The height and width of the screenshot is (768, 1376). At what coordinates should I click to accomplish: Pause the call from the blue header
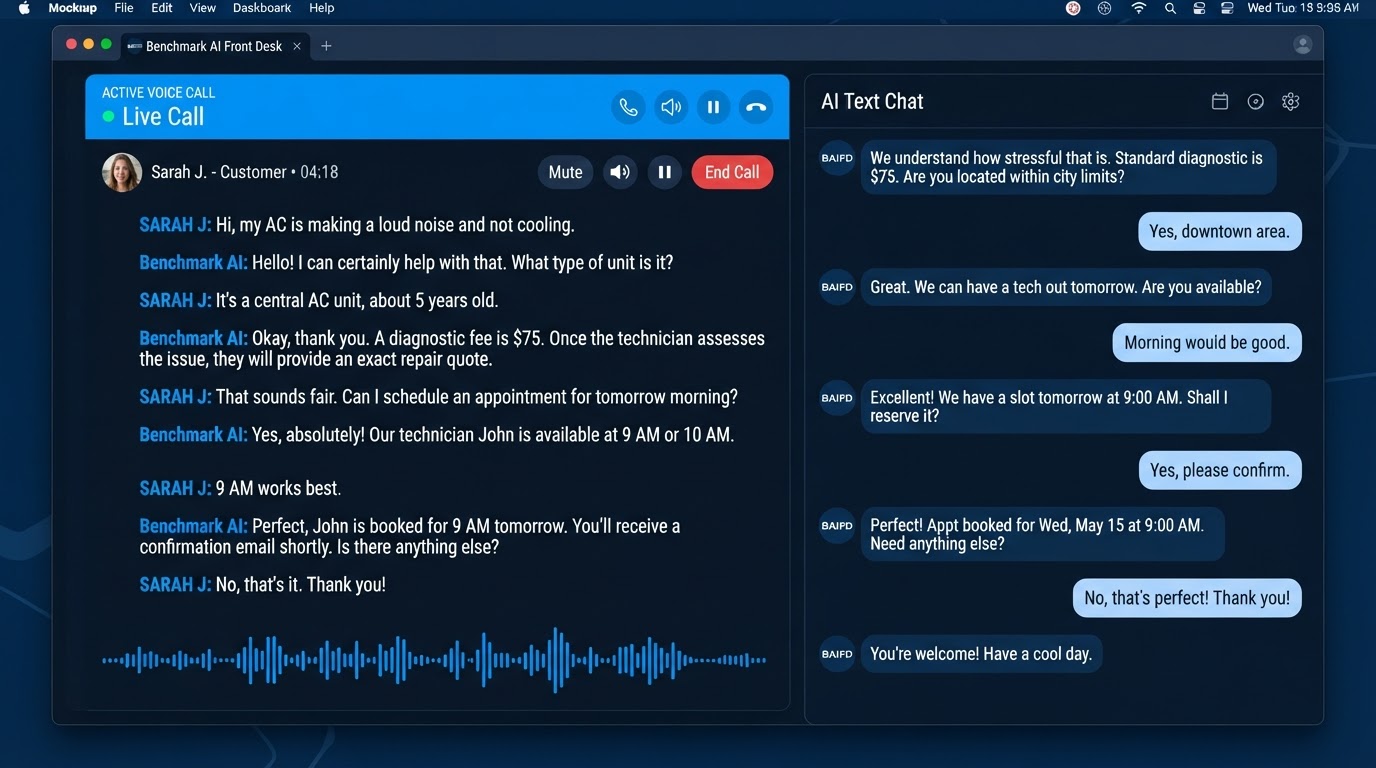point(713,107)
